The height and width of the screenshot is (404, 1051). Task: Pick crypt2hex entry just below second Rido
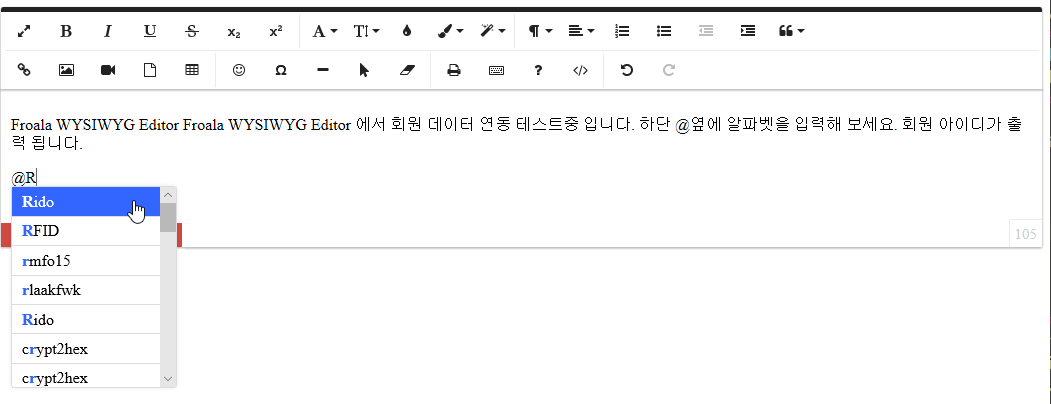pyautogui.click(x=86, y=349)
